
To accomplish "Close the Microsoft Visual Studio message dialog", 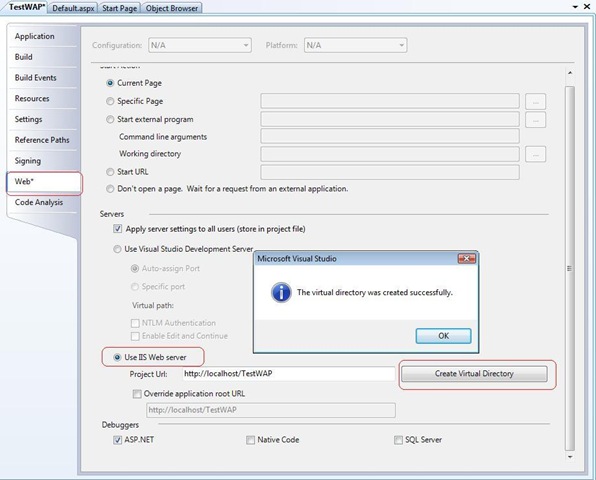I will click(467, 259).
